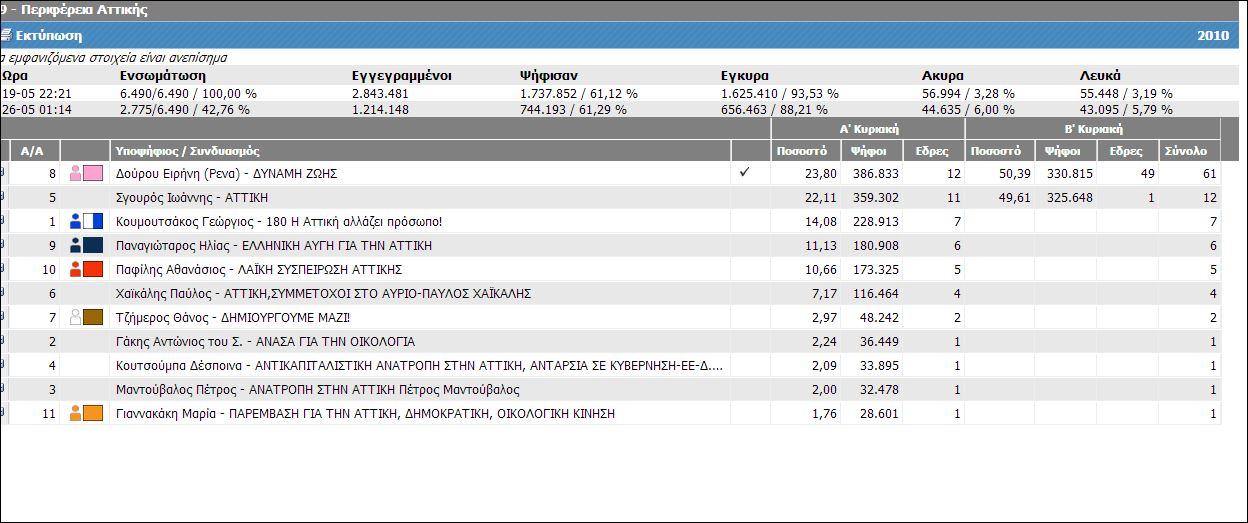The height and width of the screenshot is (523, 1248).
Task: Click the 26-05 01:14 timestamp
Action: click(36, 109)
